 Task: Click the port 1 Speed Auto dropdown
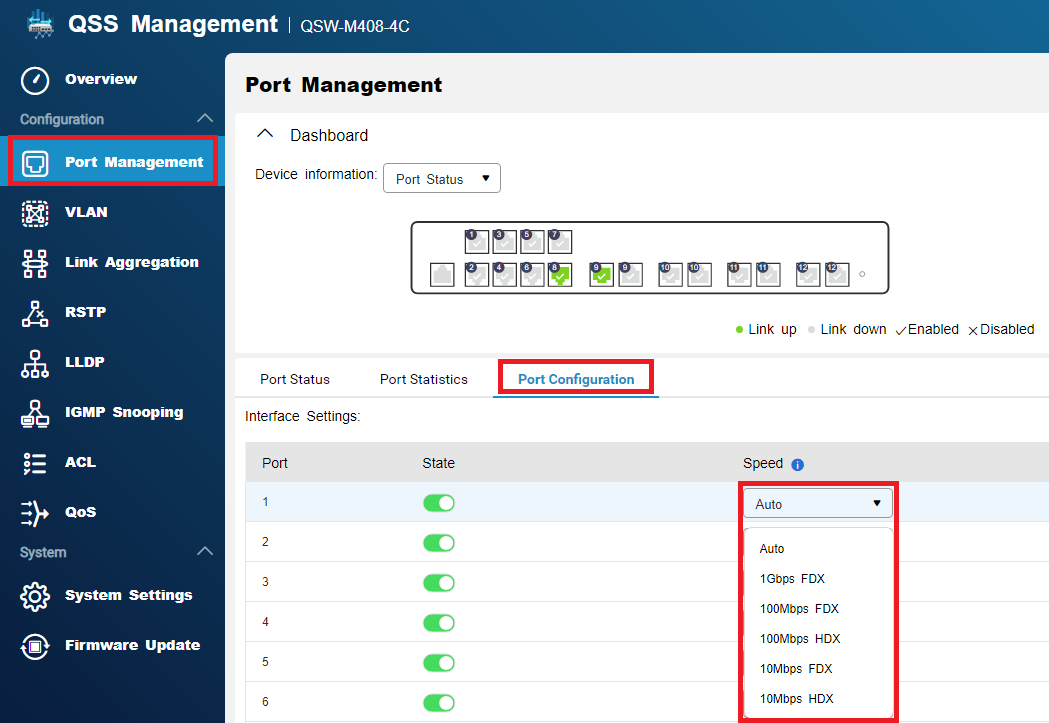click(x=818, y=504)
